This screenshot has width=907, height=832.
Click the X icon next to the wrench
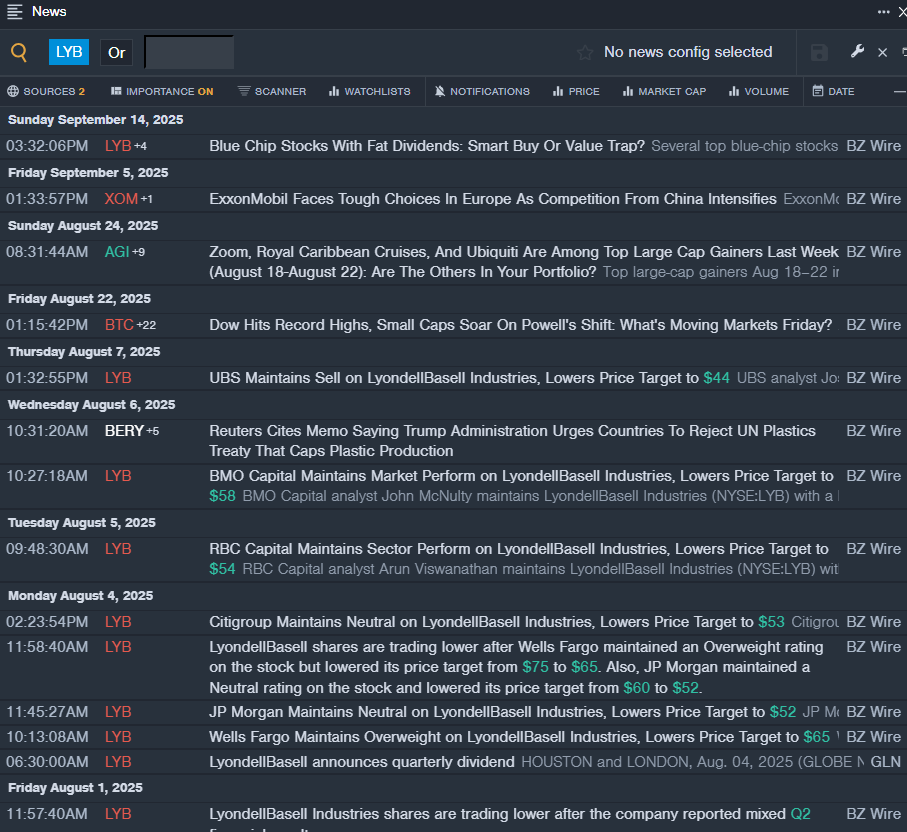882,53
